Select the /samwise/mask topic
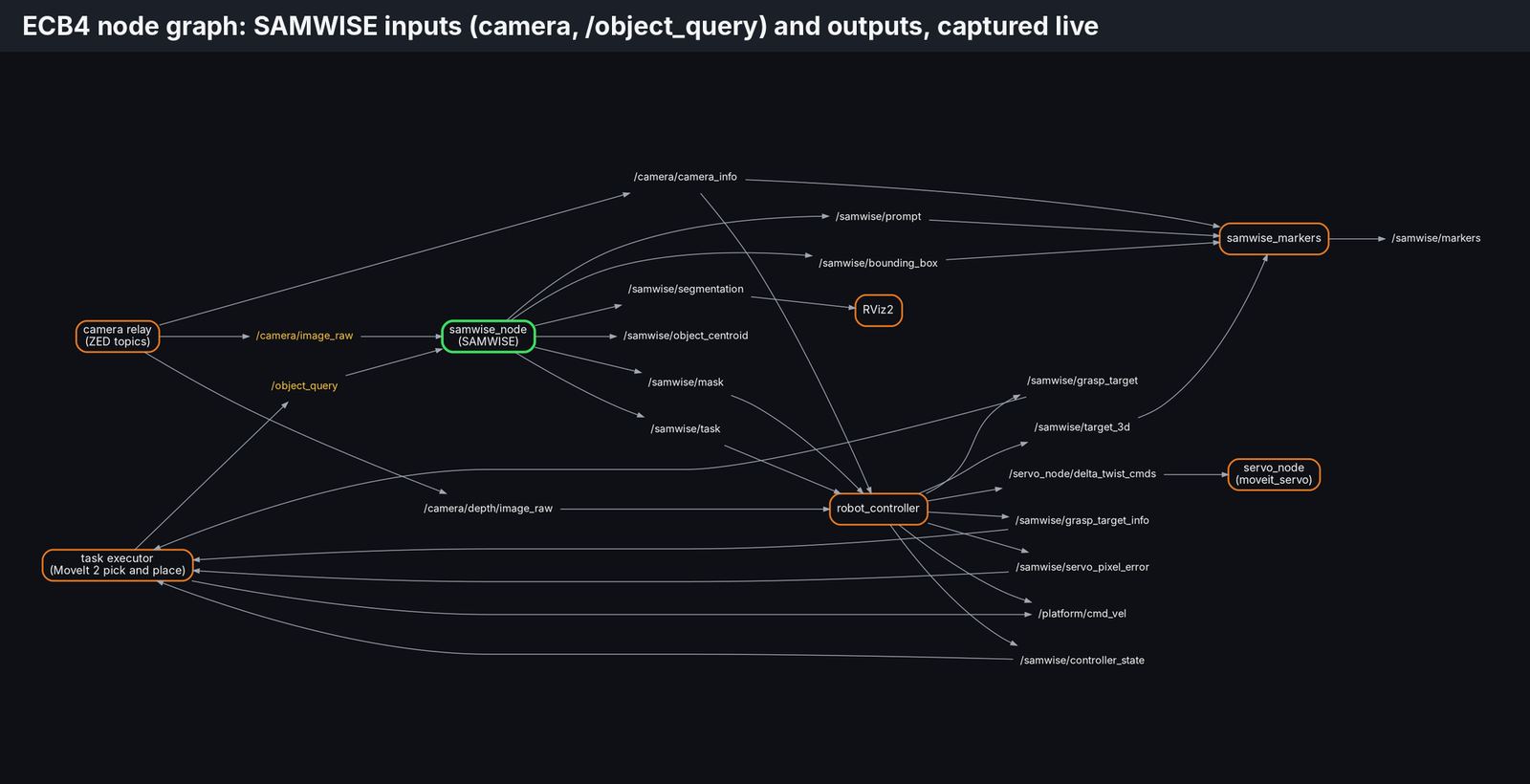Viewport: 1530px width, 784px height. [x=686, y=382]
